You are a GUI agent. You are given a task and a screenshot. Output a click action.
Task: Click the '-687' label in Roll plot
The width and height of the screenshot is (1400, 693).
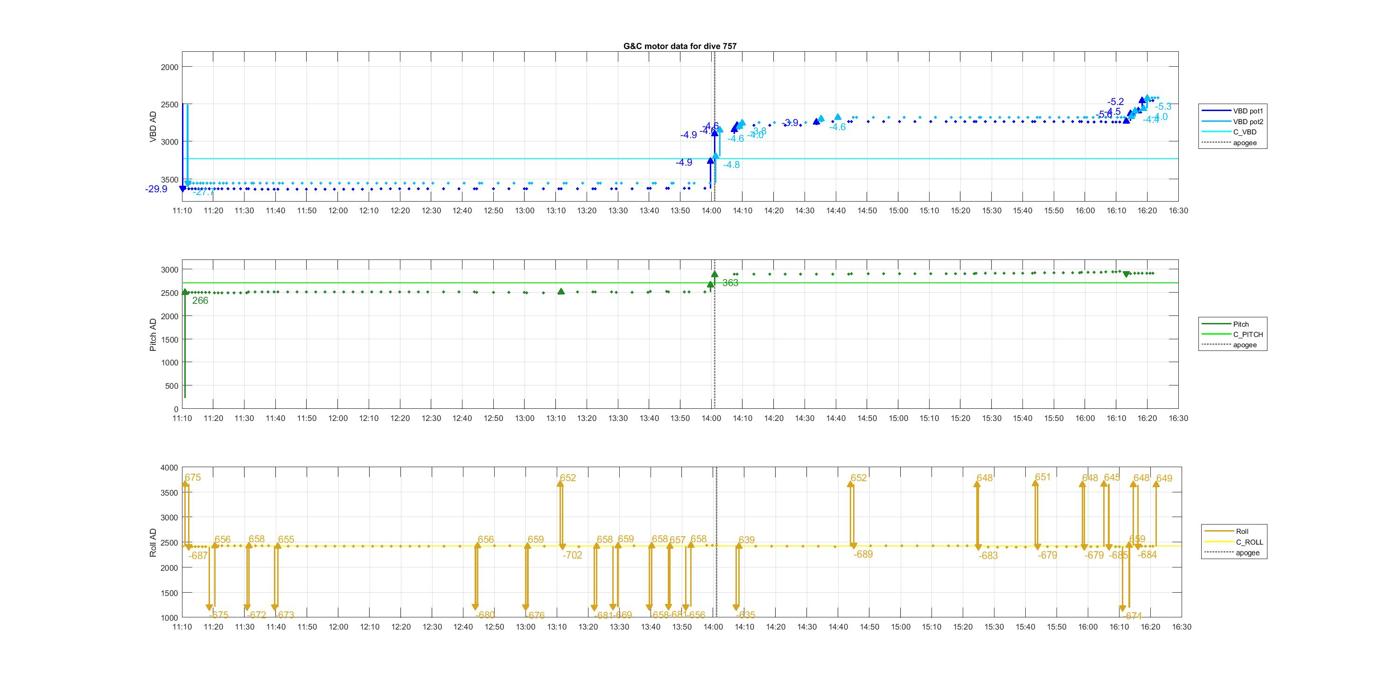pos(199,556)
